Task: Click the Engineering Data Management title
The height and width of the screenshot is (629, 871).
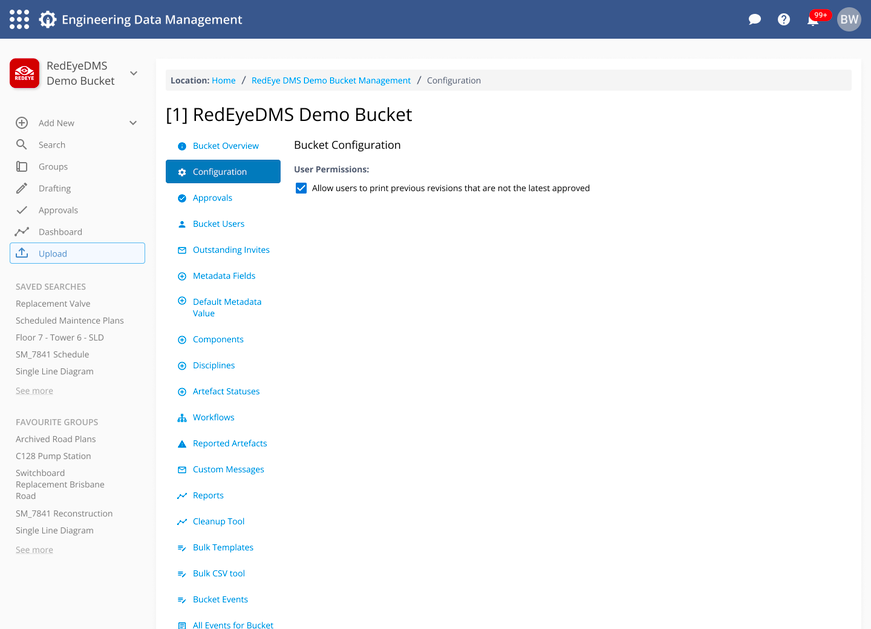Action: [x=152, y=19]
